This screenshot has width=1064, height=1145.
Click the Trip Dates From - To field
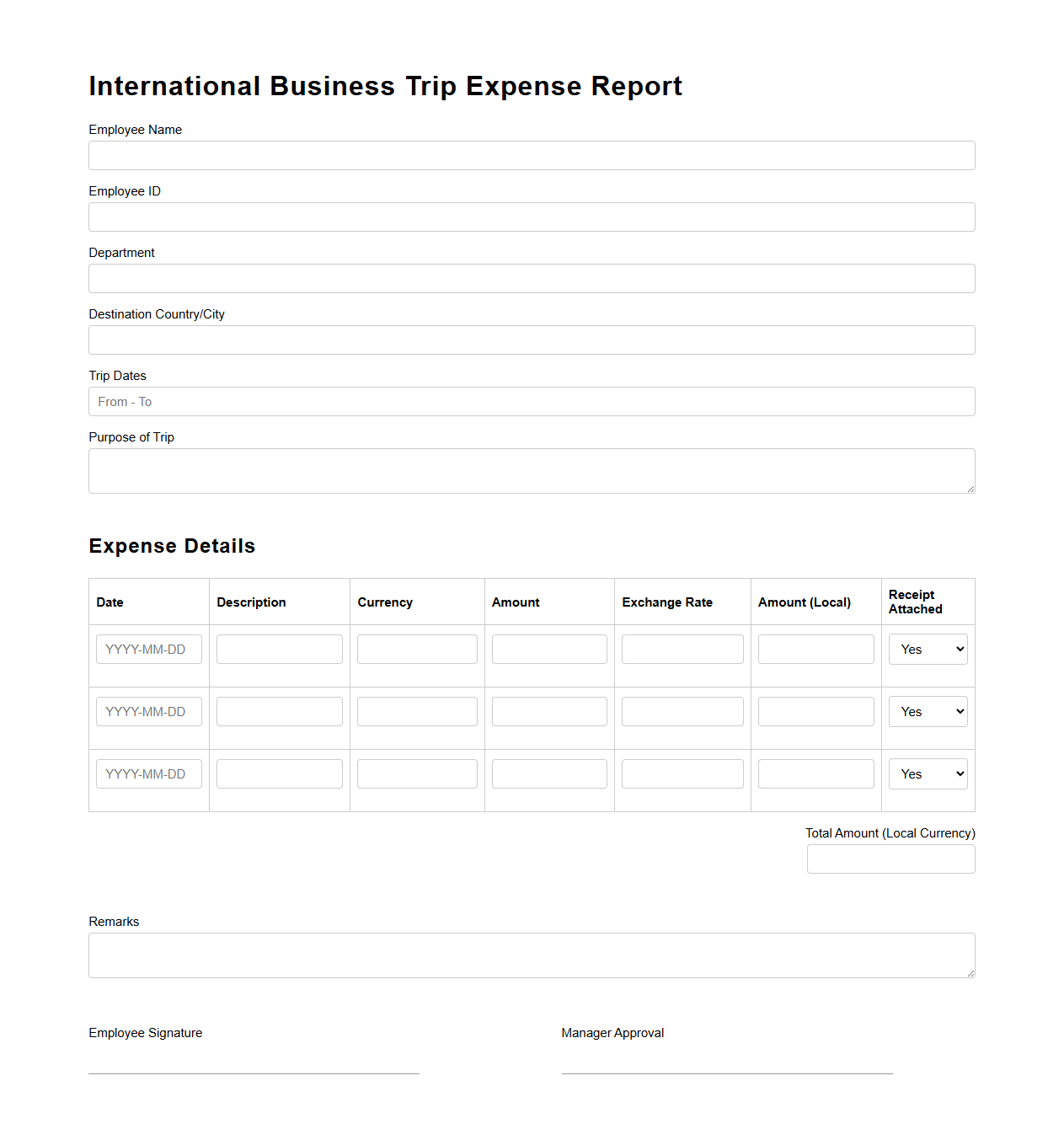click(531, 401)
